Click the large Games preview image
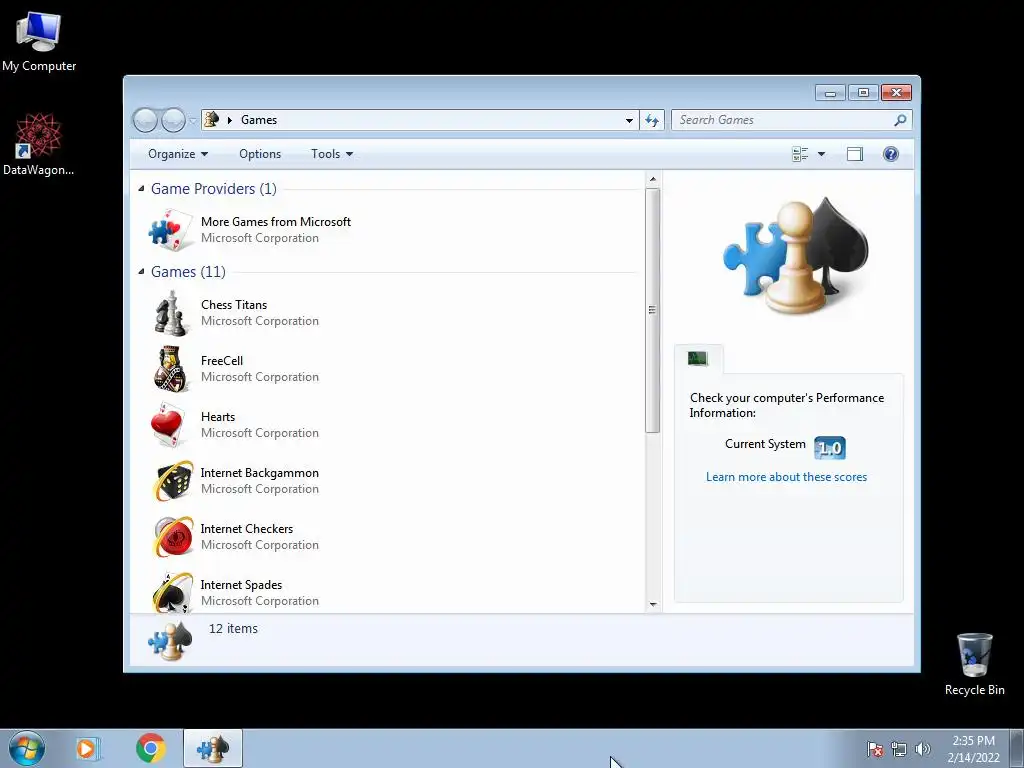1024x768 pixels. pos(795,256)
